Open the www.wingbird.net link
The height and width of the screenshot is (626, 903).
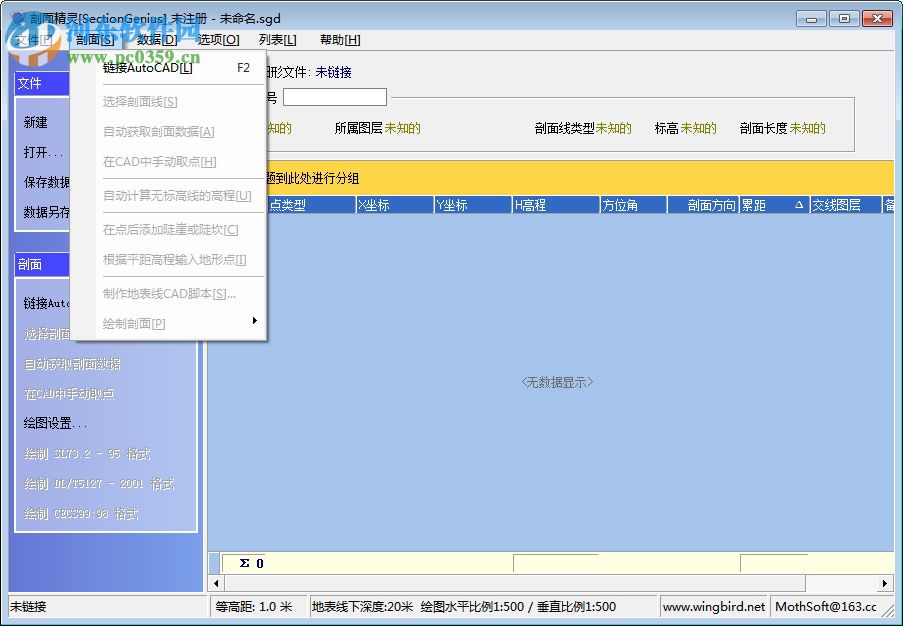[713, 606]
